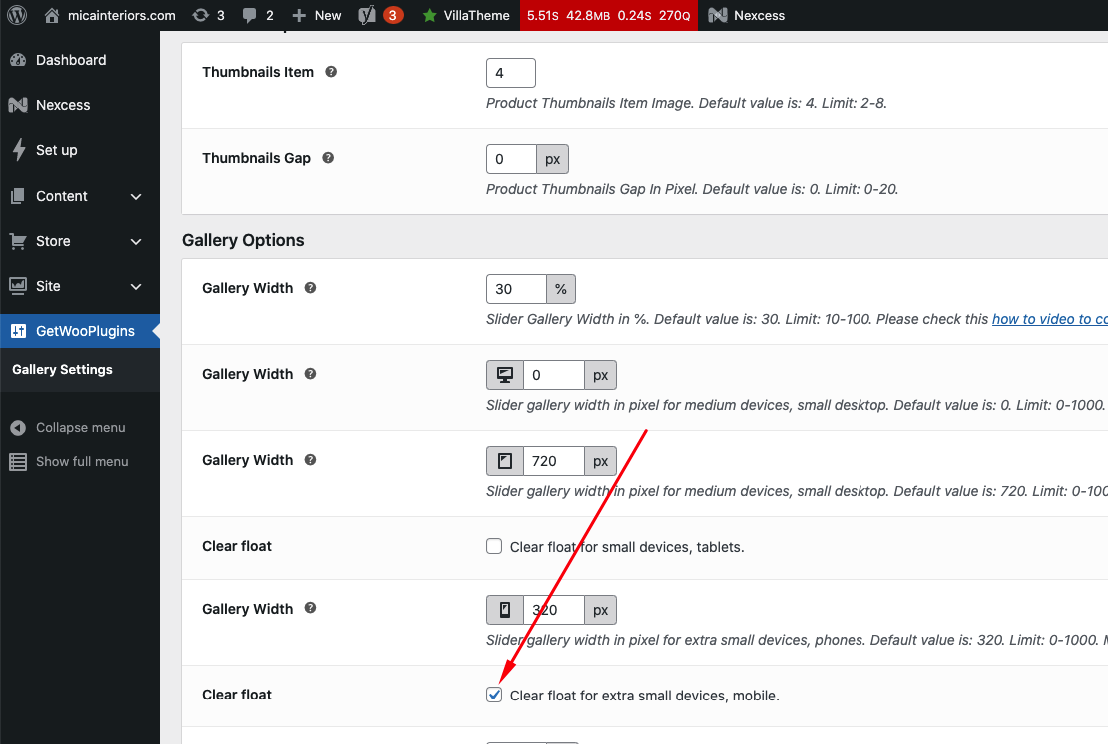Click the Show full menu list icon
The image size is (1108, 744).
[x=18, y=461]
